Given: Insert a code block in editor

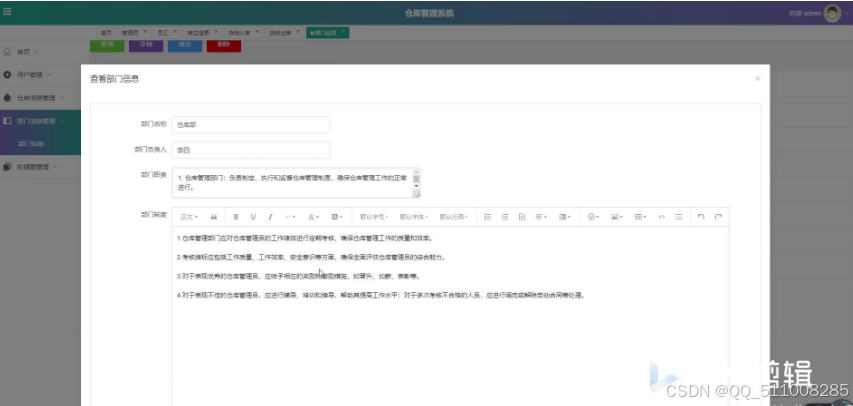Looking at the screenshot, I should point(662,217).
